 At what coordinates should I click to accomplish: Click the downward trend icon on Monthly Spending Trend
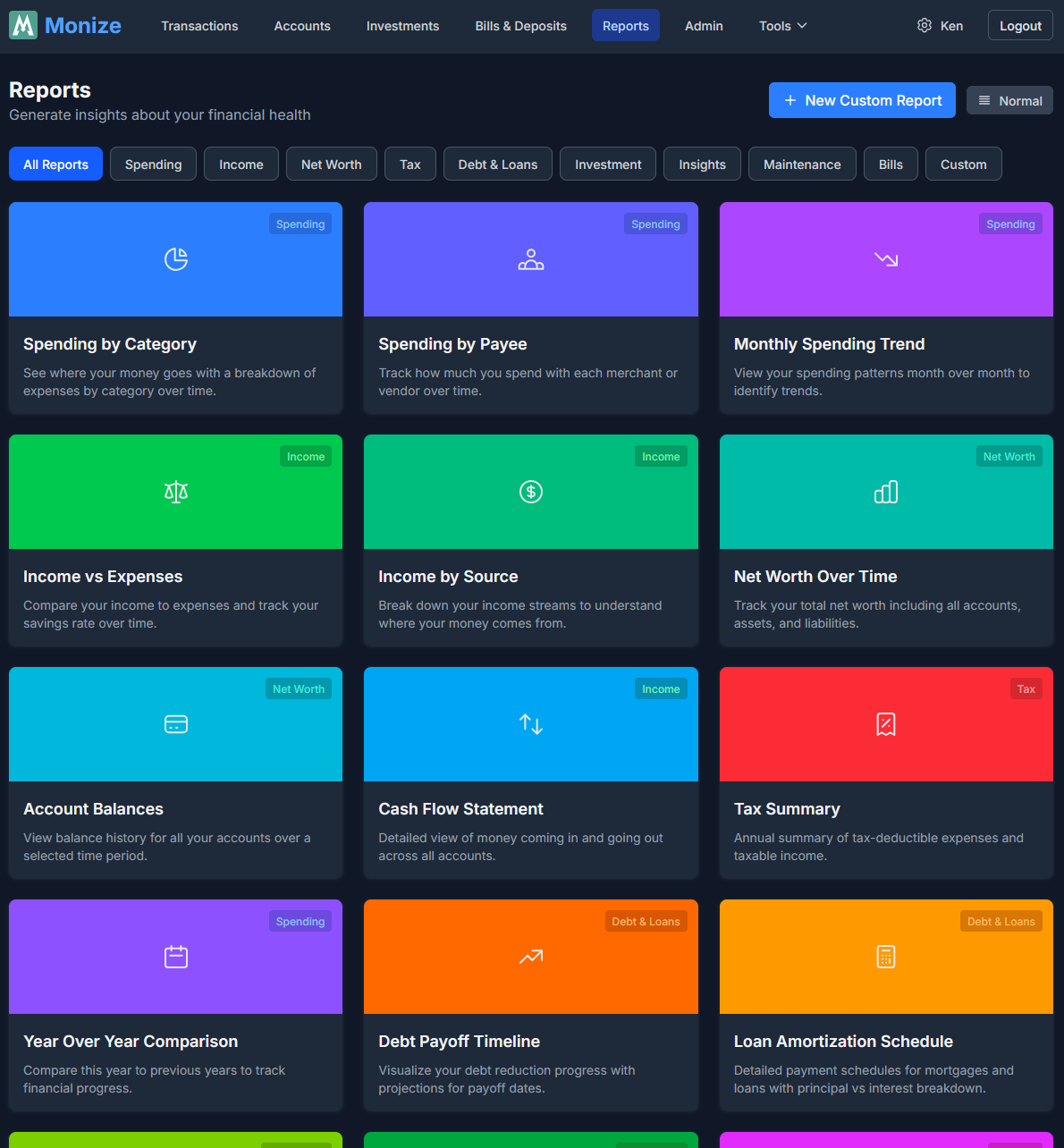click(x=886, y=259)
